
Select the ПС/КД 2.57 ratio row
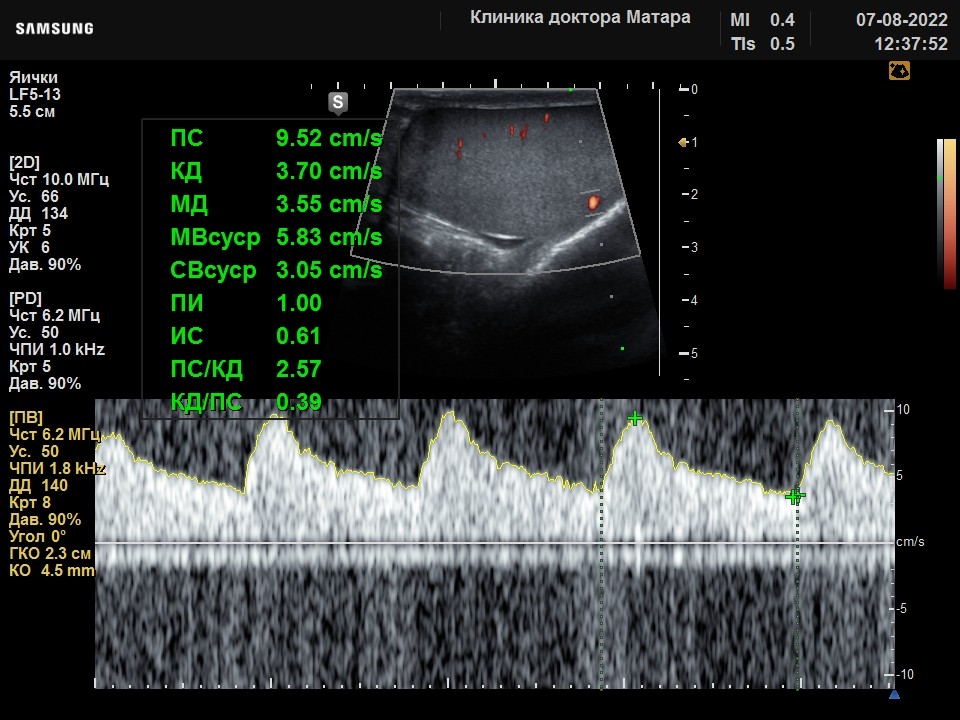coord(246,369)
